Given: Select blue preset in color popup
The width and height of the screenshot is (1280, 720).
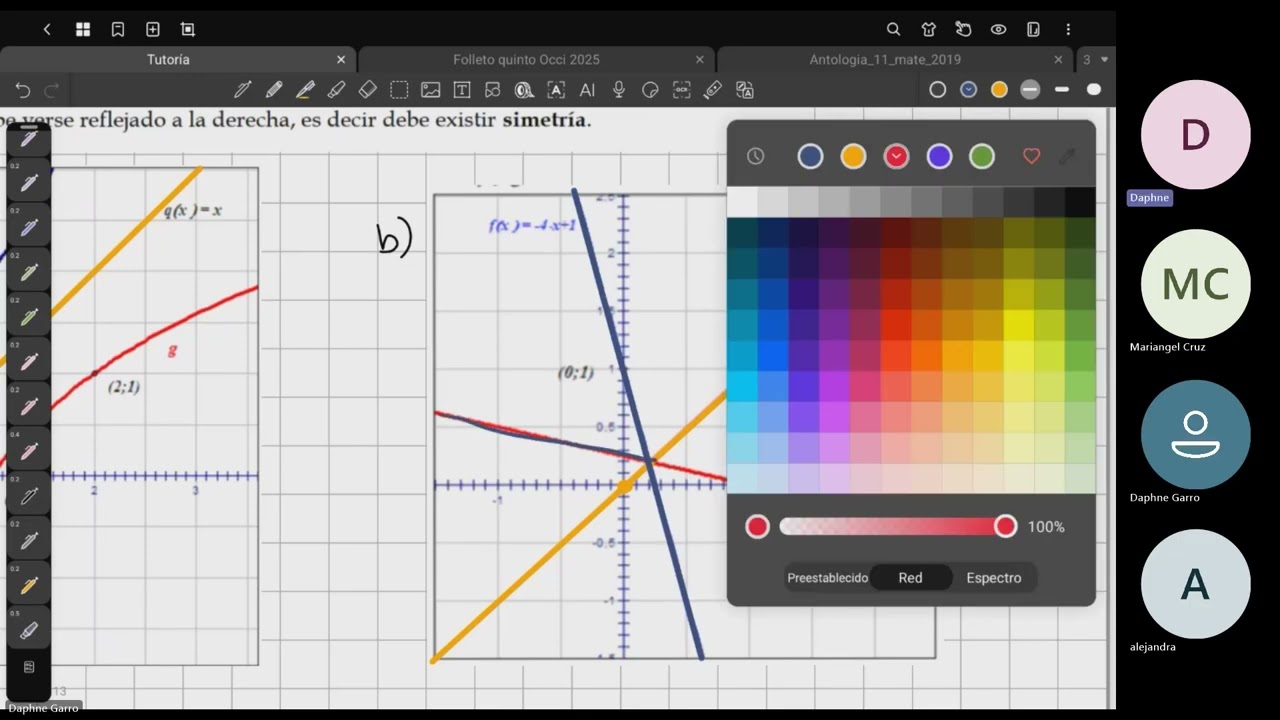Looking at the screenshot, I should (x=810, y=156).
